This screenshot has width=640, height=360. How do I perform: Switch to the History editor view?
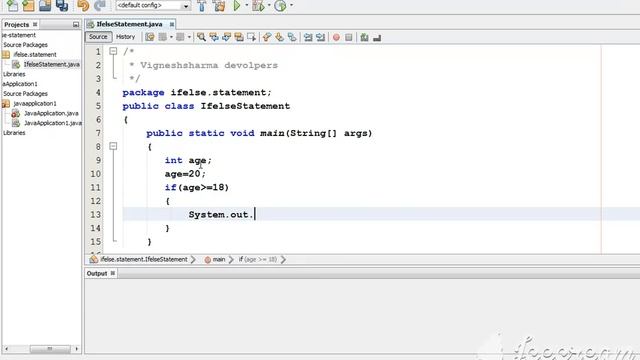click(x=125, y=37)
